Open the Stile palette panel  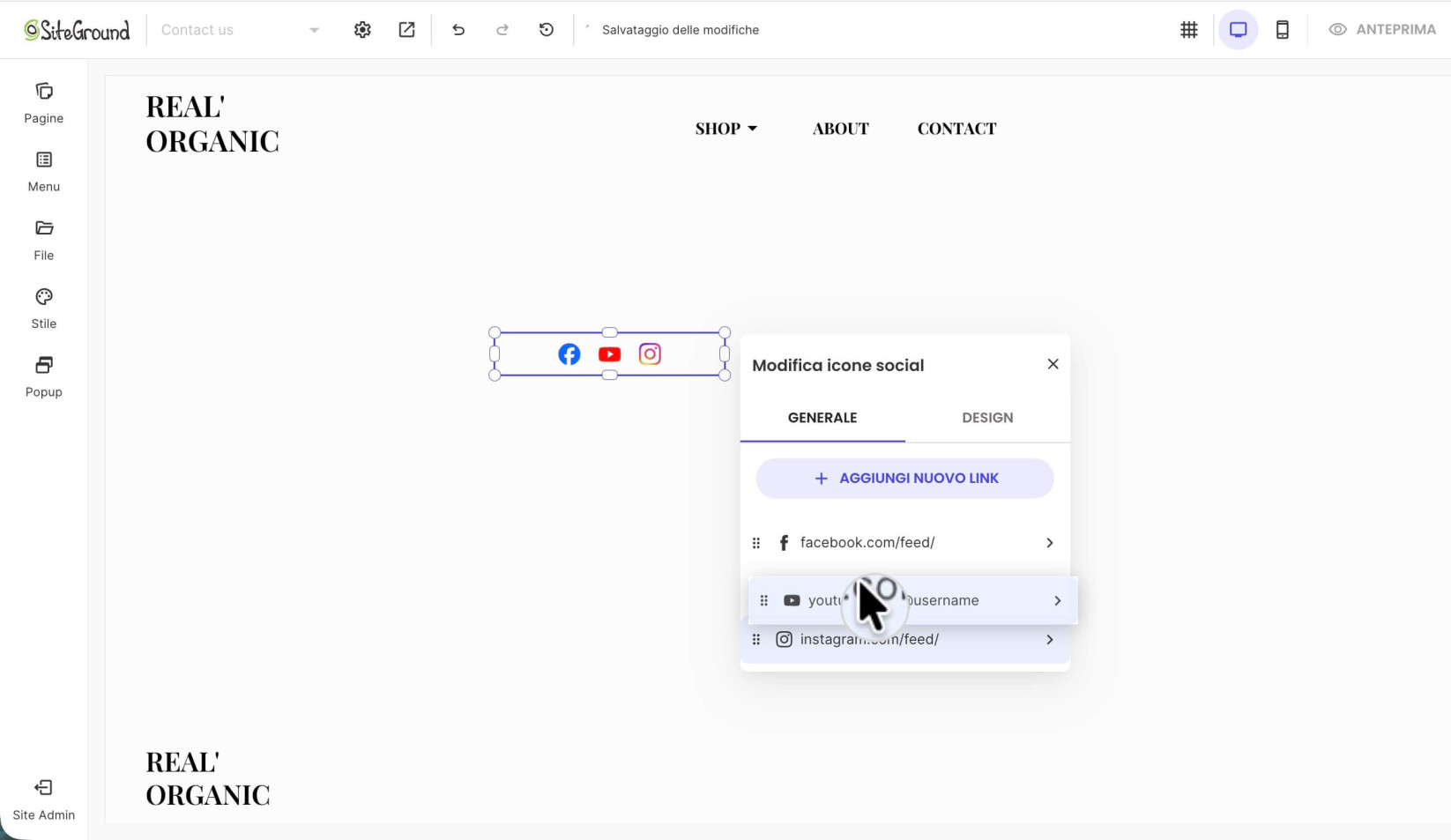[44, 308]
